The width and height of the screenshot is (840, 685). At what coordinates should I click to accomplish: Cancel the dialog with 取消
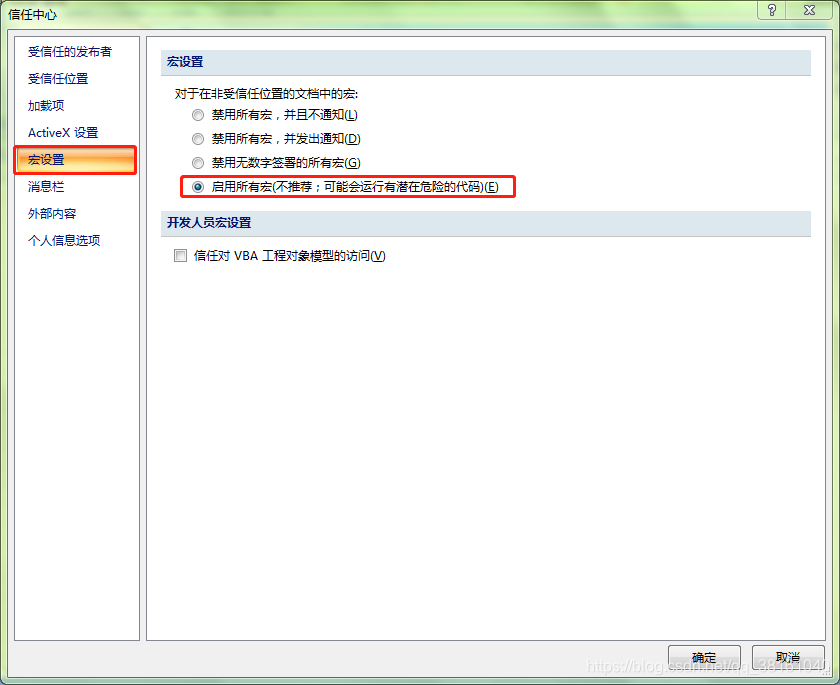coord(788,657)
